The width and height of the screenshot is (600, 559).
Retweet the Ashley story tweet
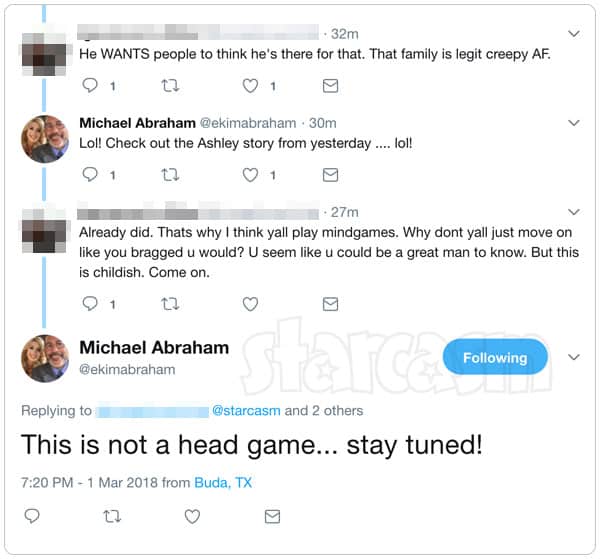click(170, 175)
